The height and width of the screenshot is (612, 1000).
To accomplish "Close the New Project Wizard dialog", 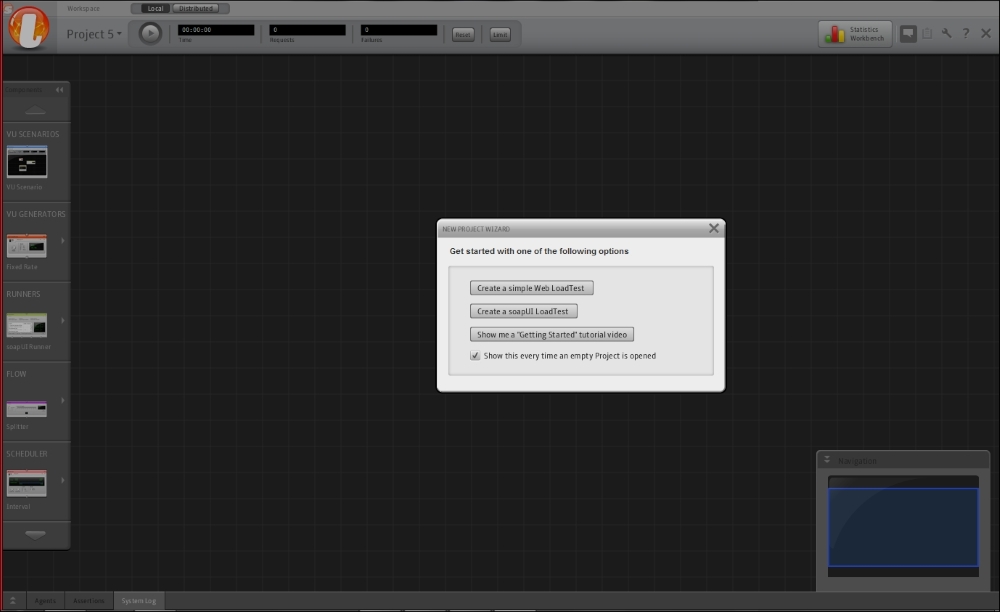I will click(714, 228).
